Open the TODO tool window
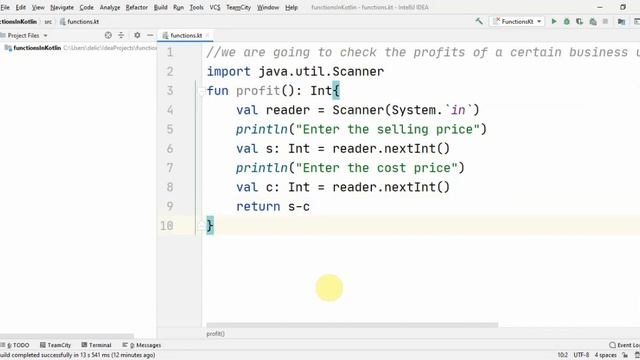Viewport: 640px width, 360px height. point(15,345)
